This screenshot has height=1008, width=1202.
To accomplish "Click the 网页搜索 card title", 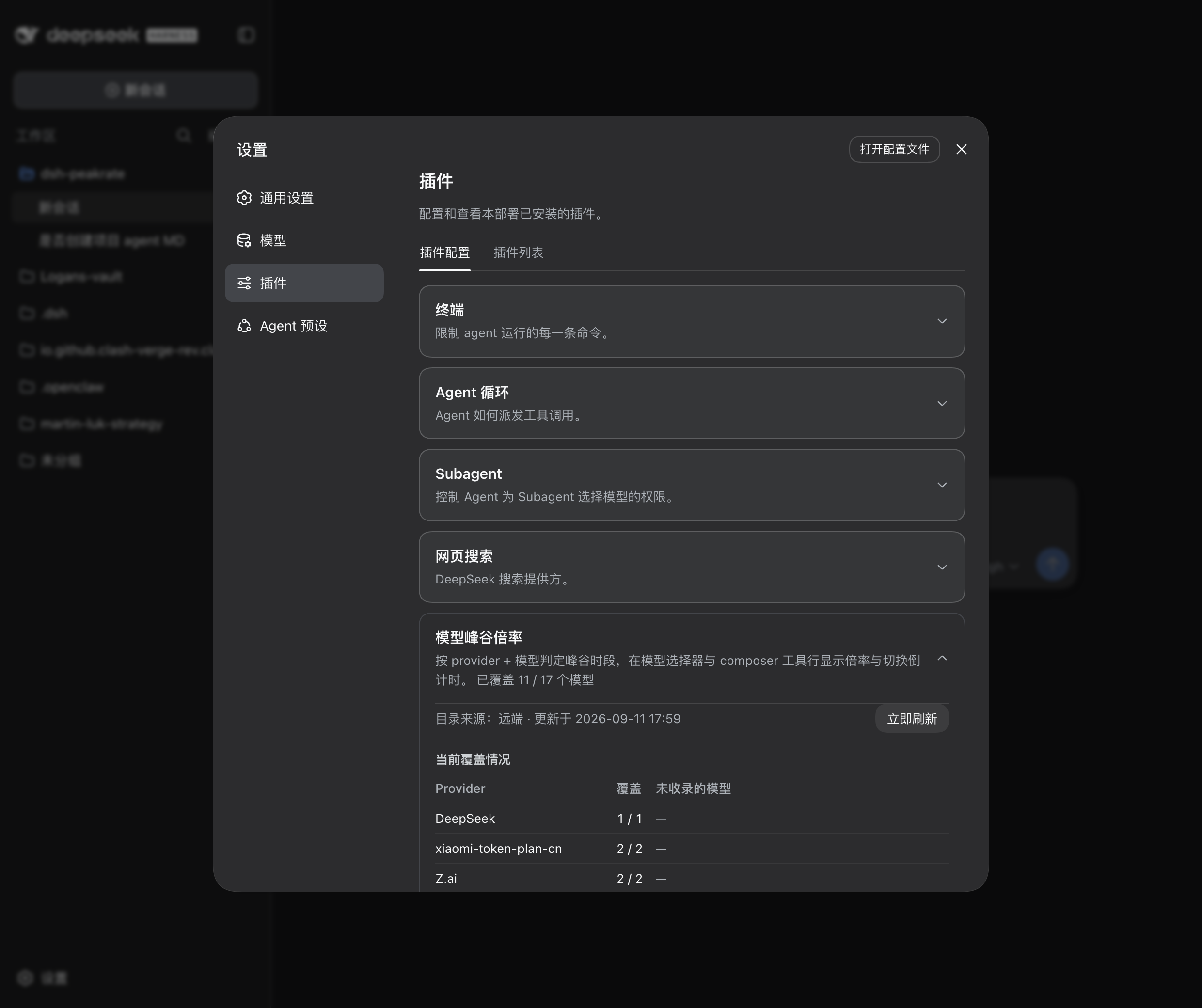I will pyautogui.click(x=464, y=556).
